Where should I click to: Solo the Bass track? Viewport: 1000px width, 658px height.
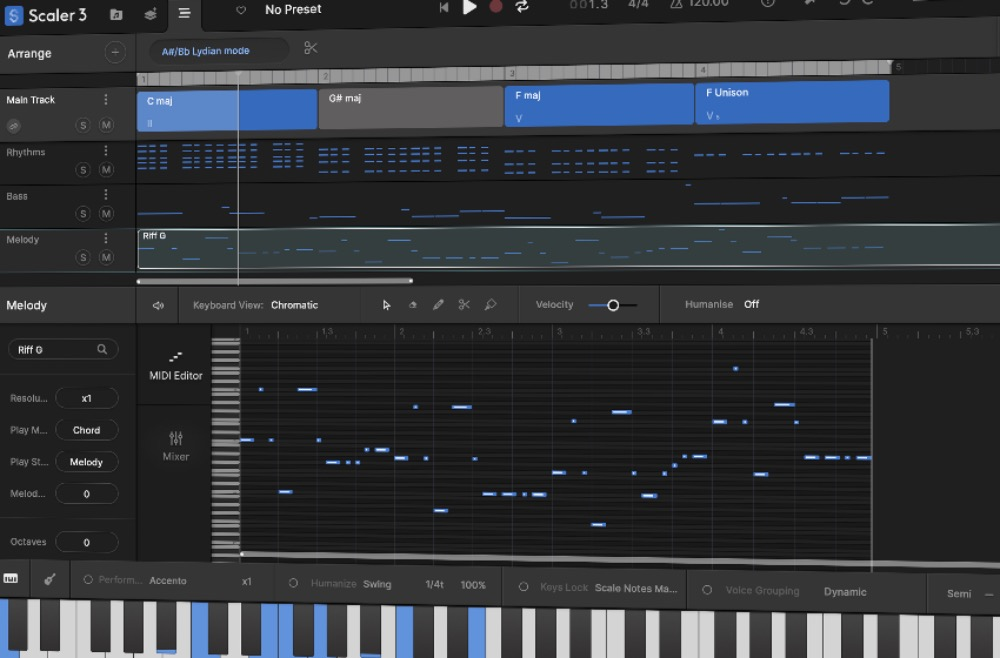click(85, 213)
